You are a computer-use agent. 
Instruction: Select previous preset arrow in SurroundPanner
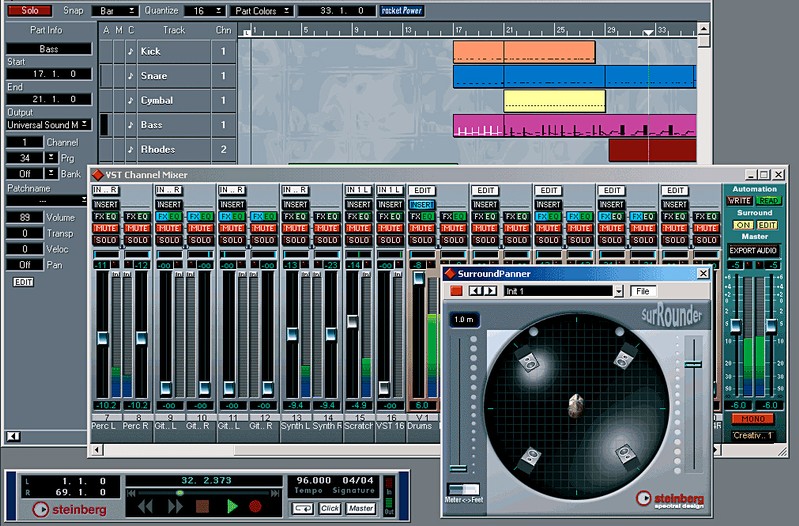point(475,291)
